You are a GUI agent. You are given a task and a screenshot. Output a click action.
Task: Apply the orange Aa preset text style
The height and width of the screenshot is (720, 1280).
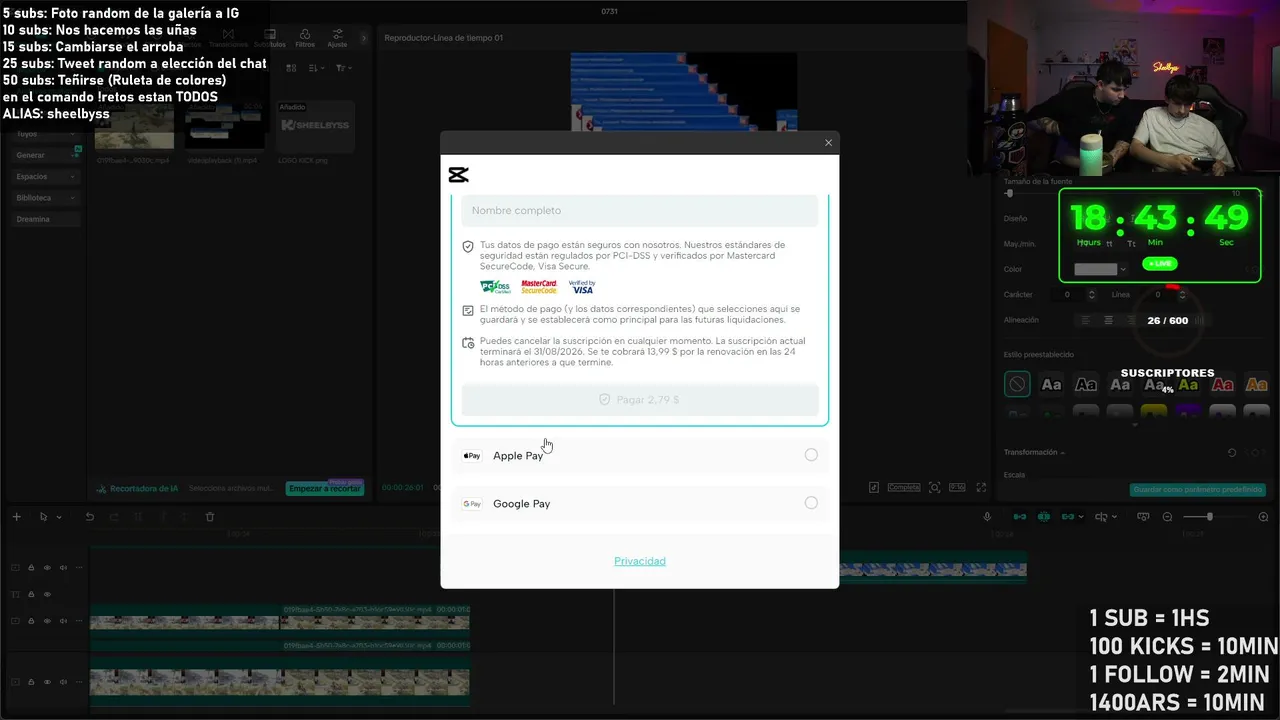[1256, 384]
